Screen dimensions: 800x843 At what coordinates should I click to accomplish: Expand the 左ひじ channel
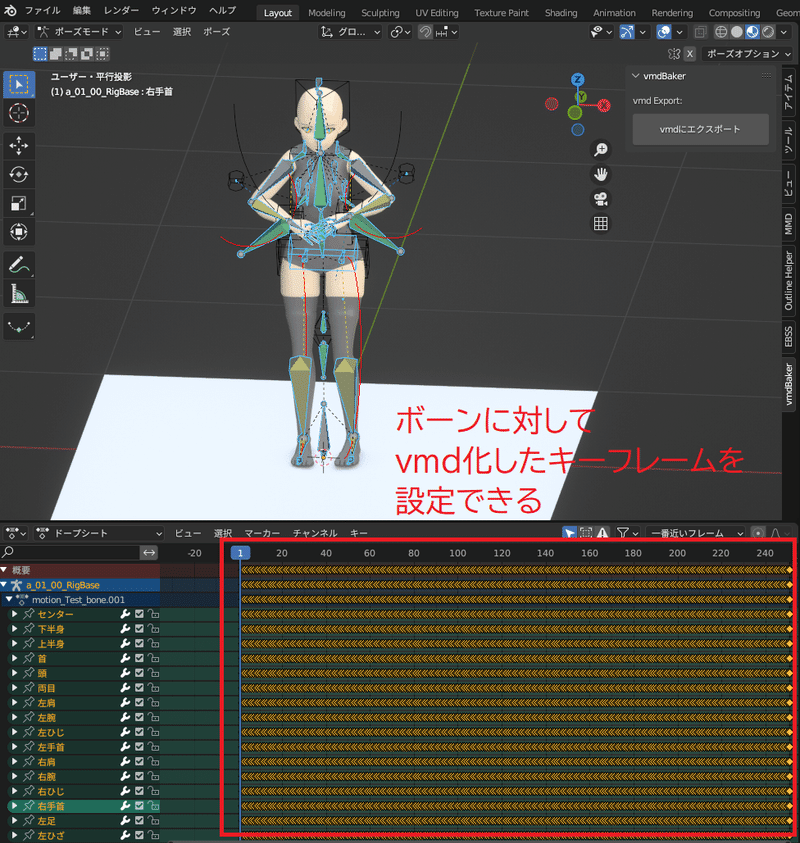[x=15, y=732]
